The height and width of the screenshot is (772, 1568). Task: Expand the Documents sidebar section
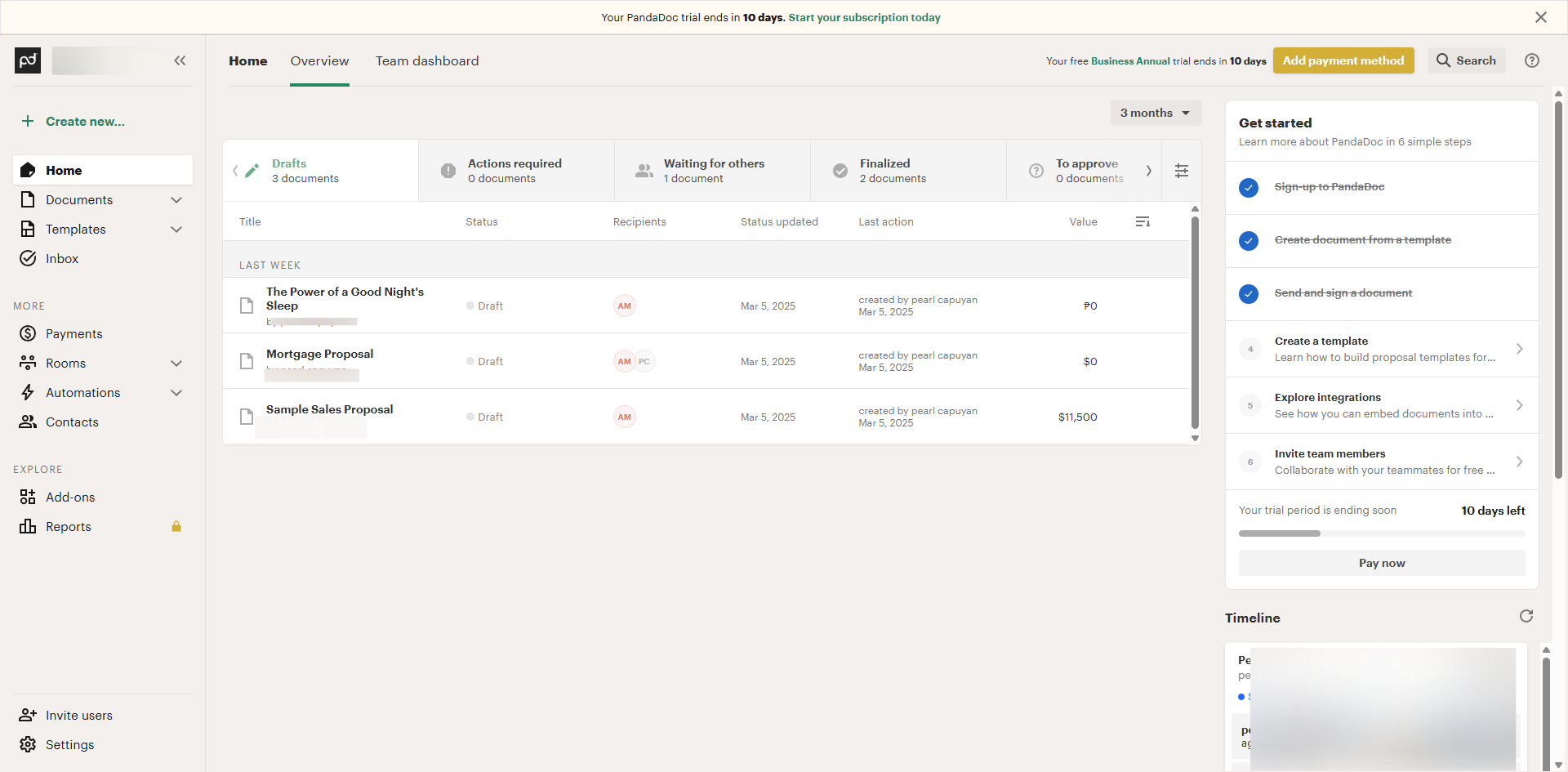click(x=176, y=199)
